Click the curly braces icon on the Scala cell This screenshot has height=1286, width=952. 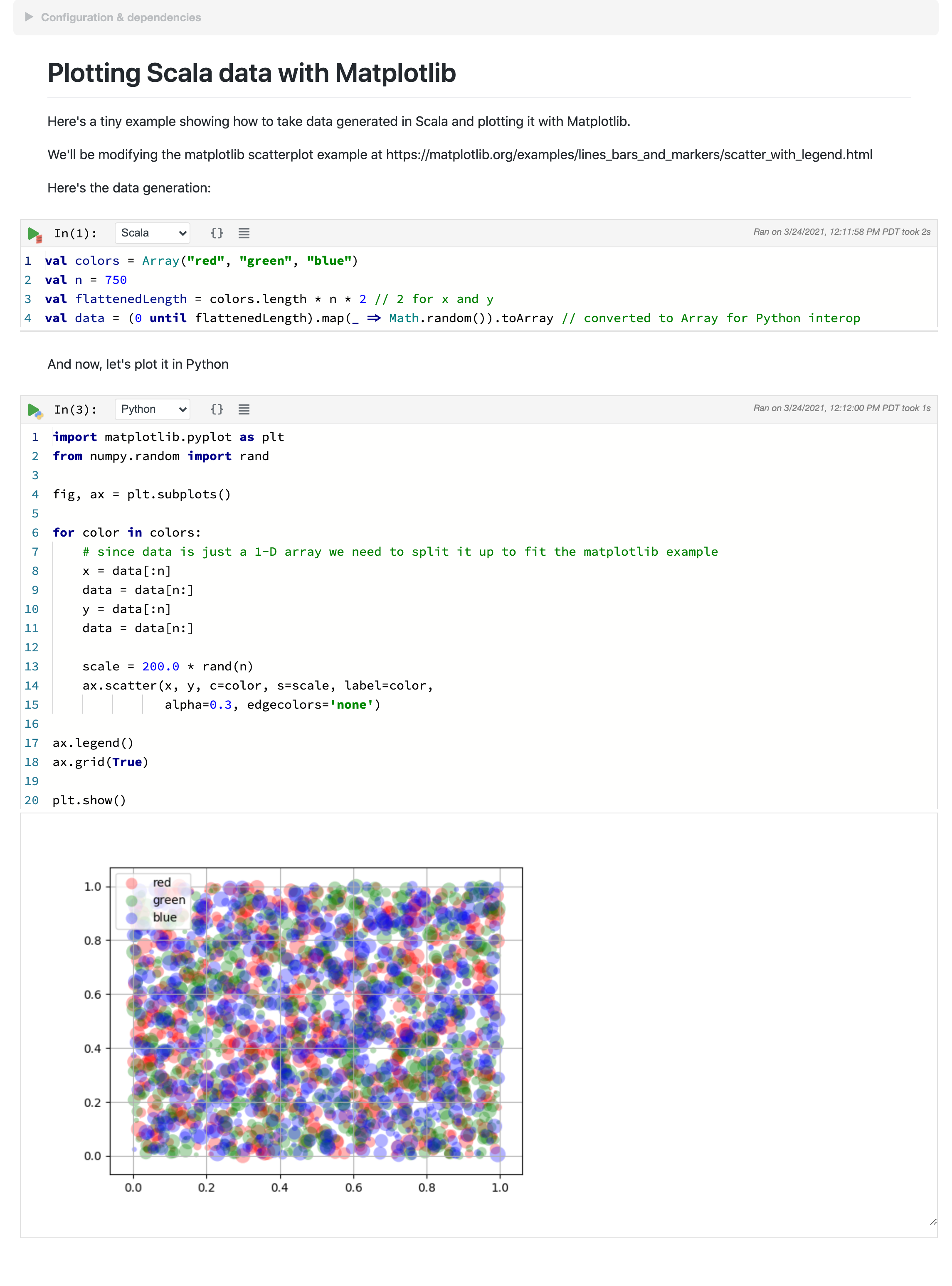217,233
